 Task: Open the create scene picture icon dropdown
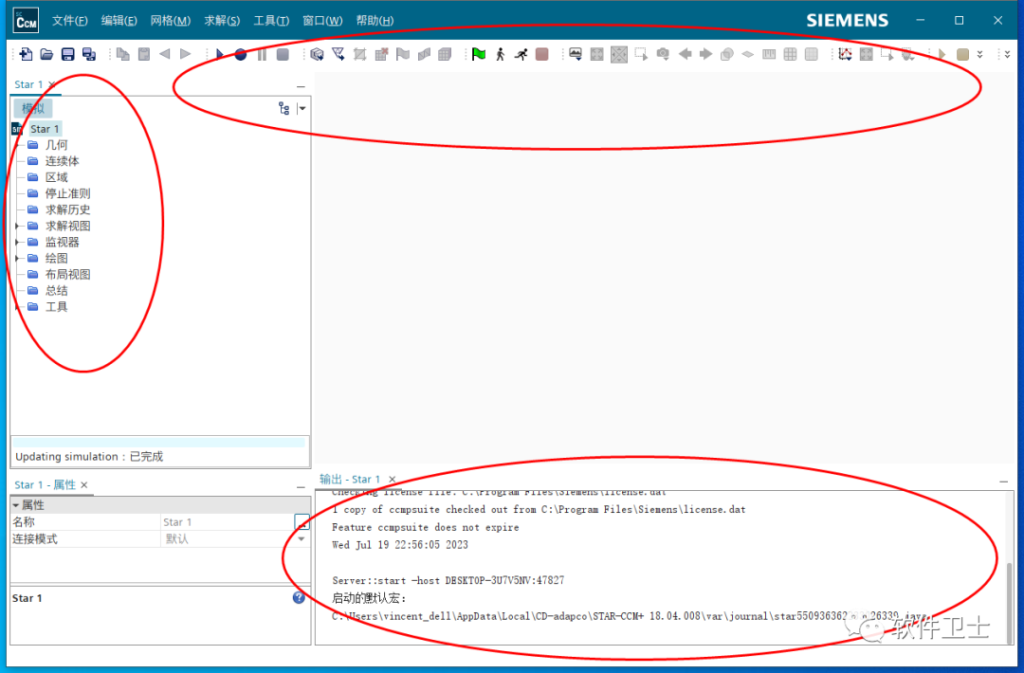click(575, 54)
